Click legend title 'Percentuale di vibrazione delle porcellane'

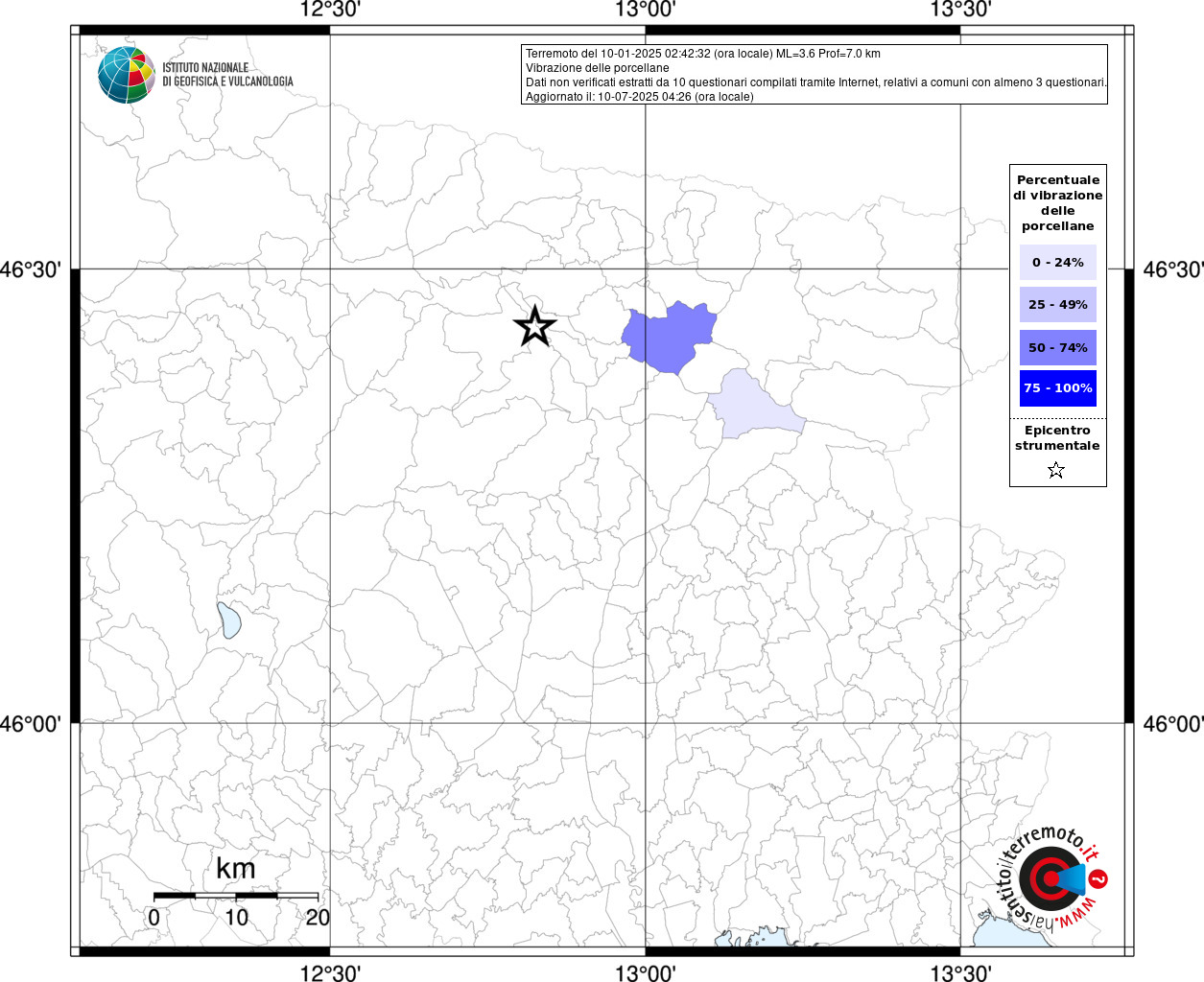(x=1058, y=203)
